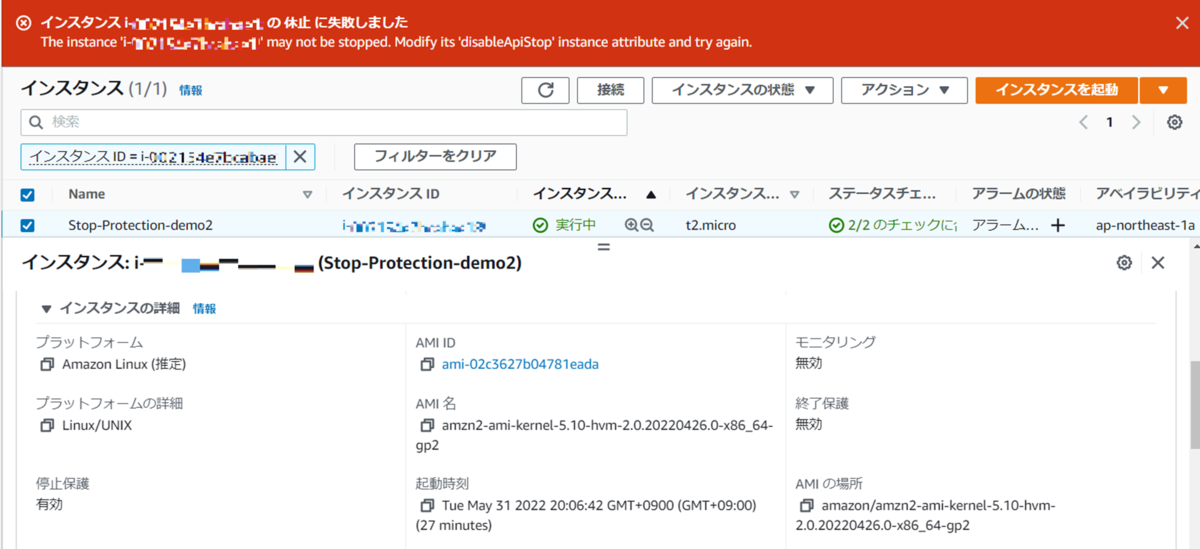This screenshot has height=549, width=1200.
Task: Click the zoom-in filter icon beside 実行中
Action: (x=631, y=226)
